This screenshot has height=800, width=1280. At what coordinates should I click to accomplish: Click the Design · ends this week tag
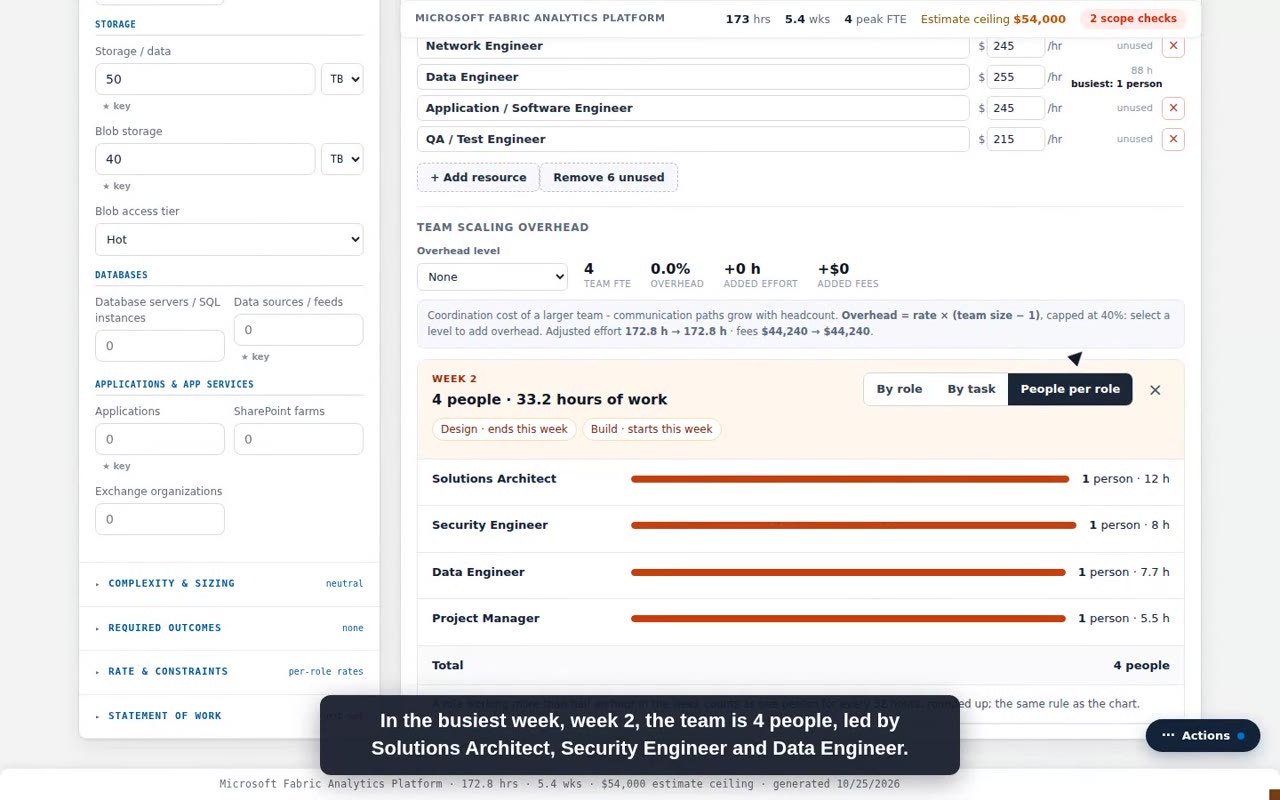click(504, 429)
